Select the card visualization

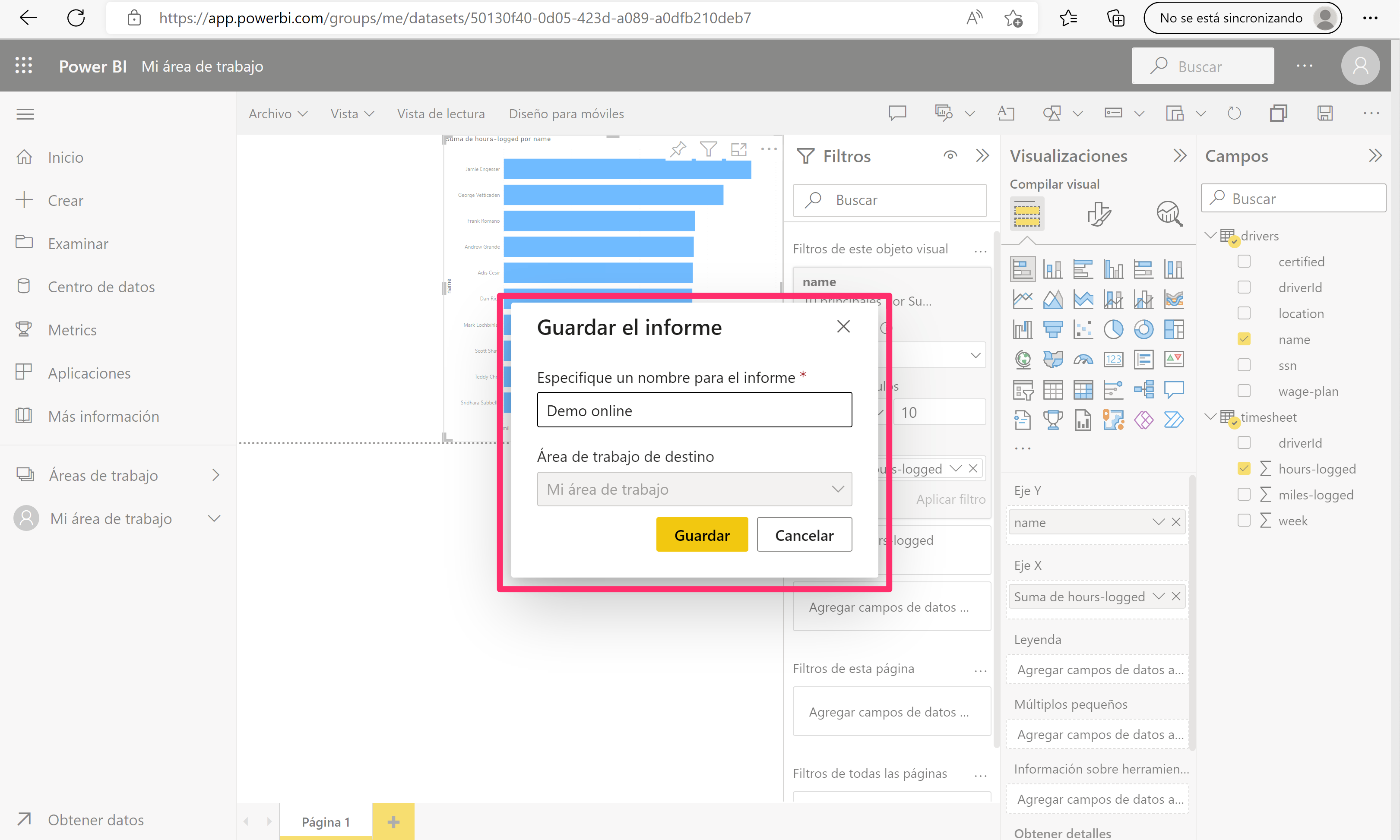click(1113, 359)
